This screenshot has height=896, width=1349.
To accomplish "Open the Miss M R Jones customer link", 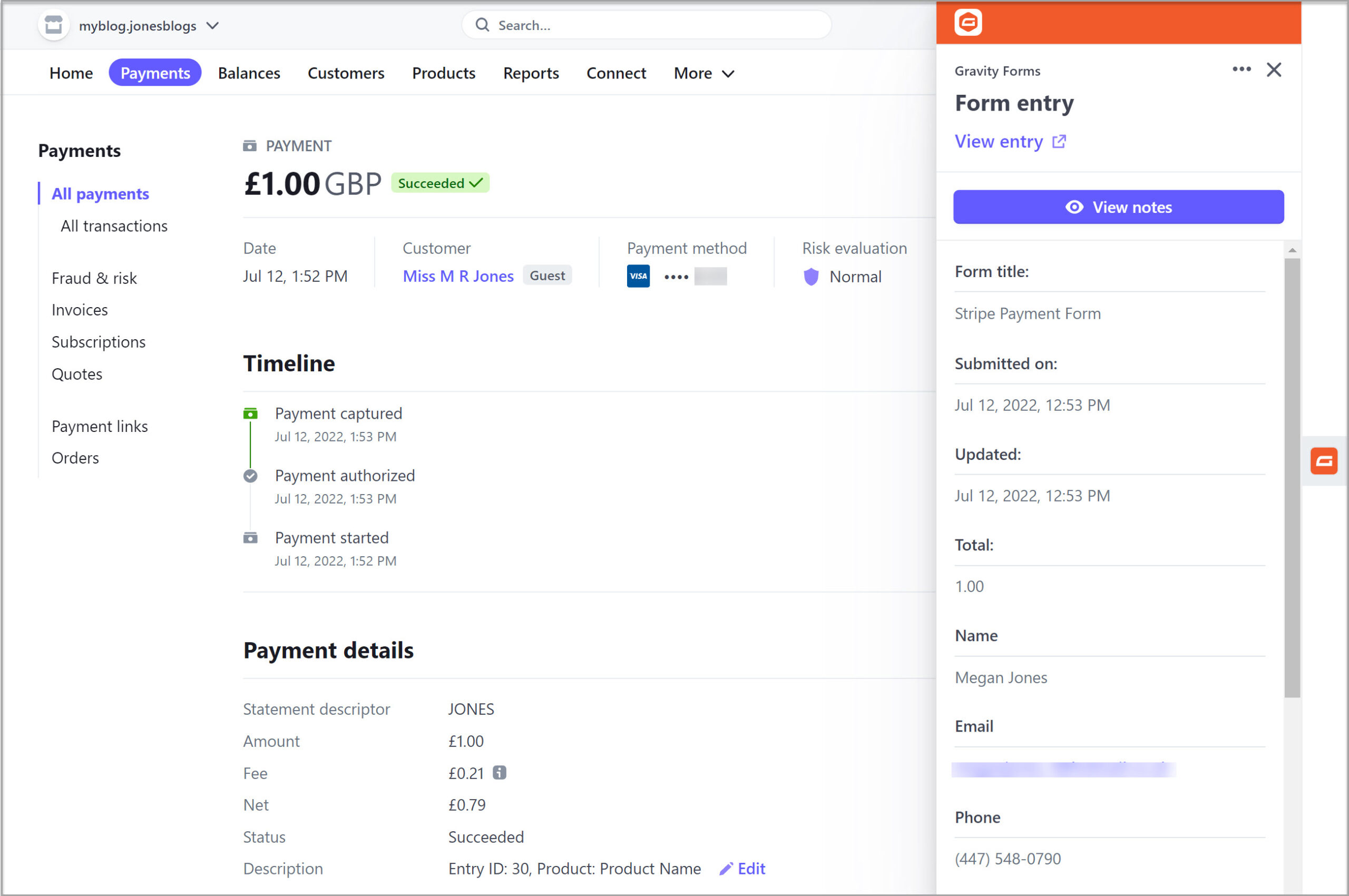I will (x=458, y=276).
